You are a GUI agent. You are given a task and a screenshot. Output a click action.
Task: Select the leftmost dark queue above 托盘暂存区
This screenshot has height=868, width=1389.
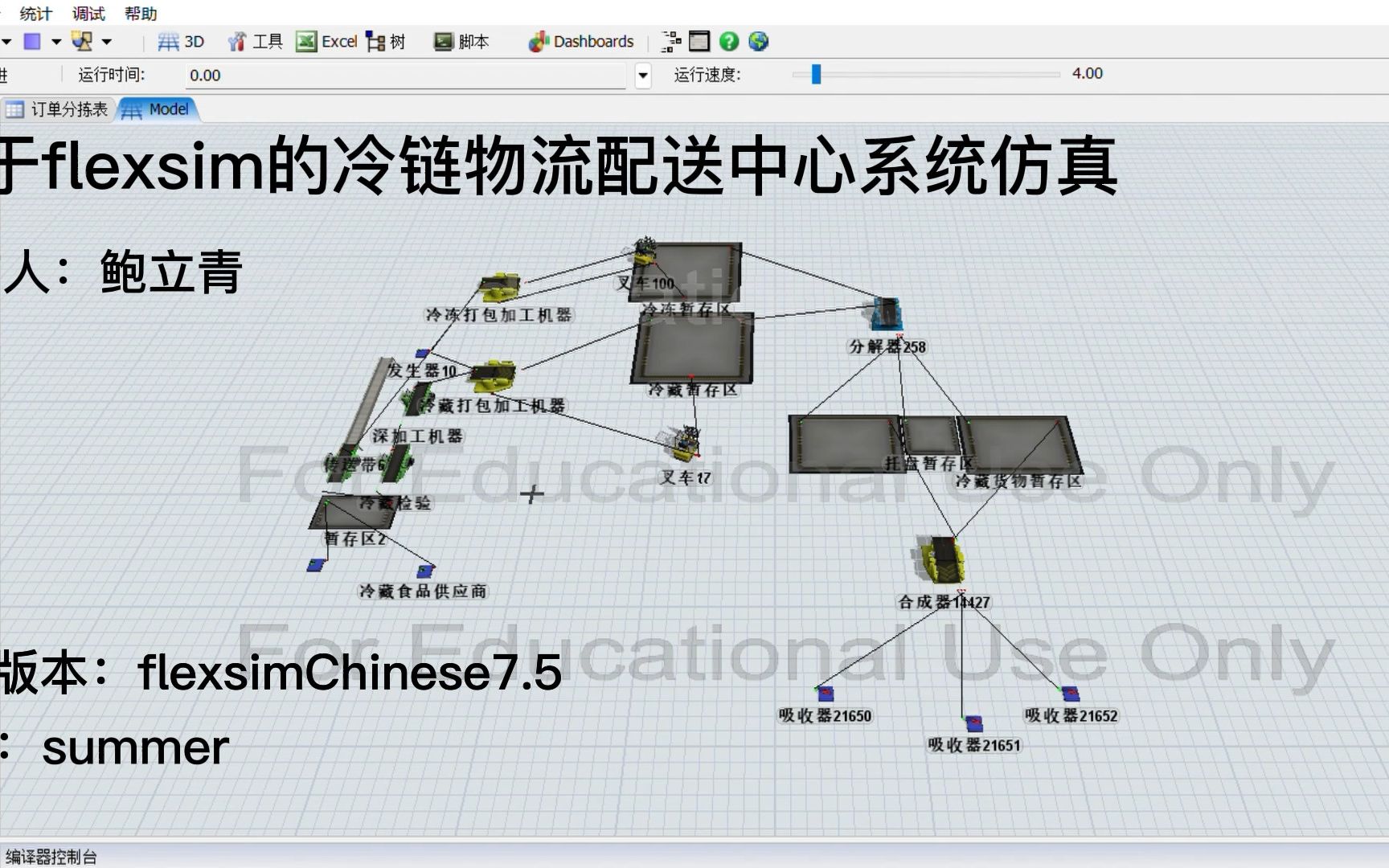[846, 443]
